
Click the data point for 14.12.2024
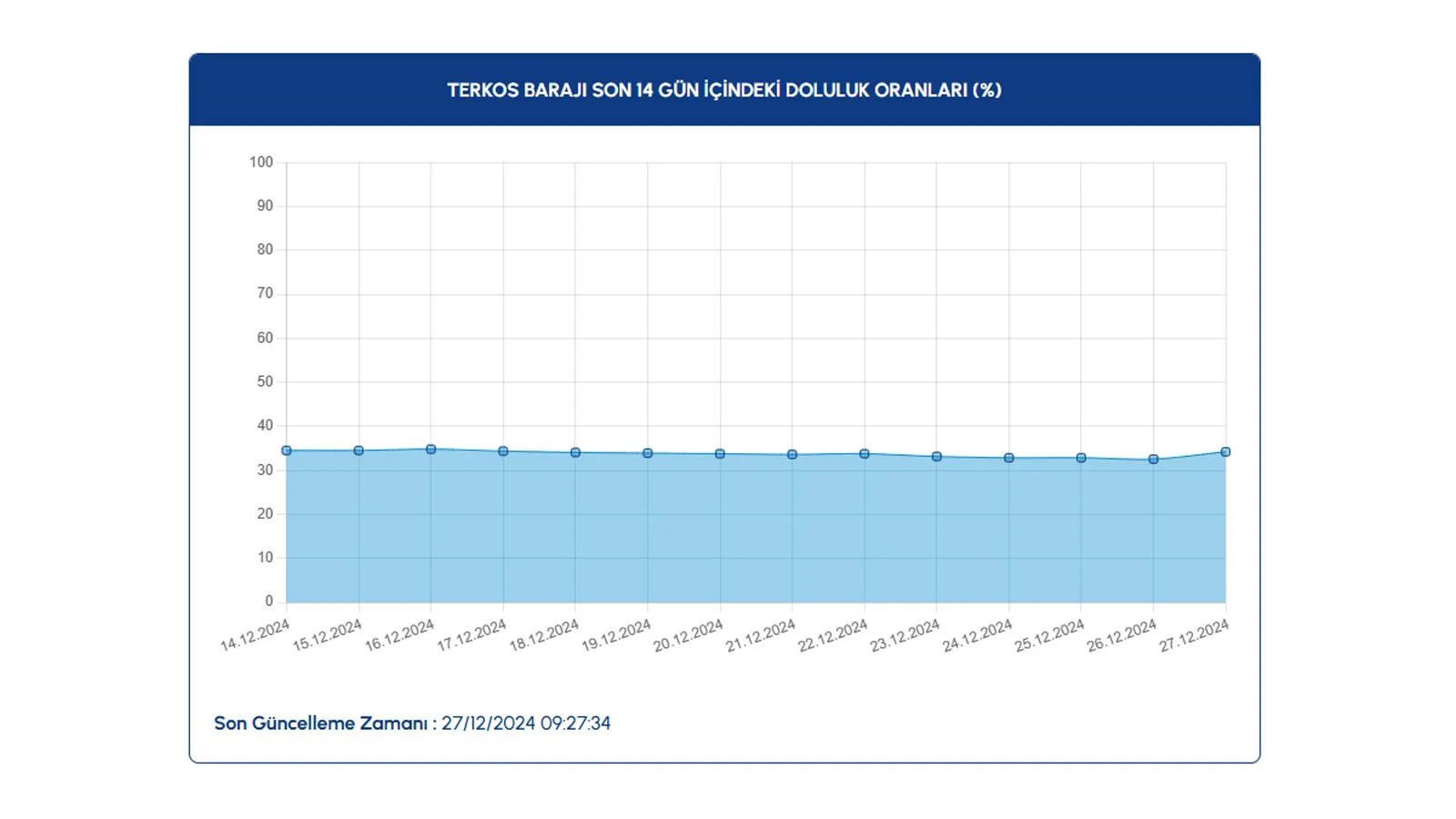[287, 450]
